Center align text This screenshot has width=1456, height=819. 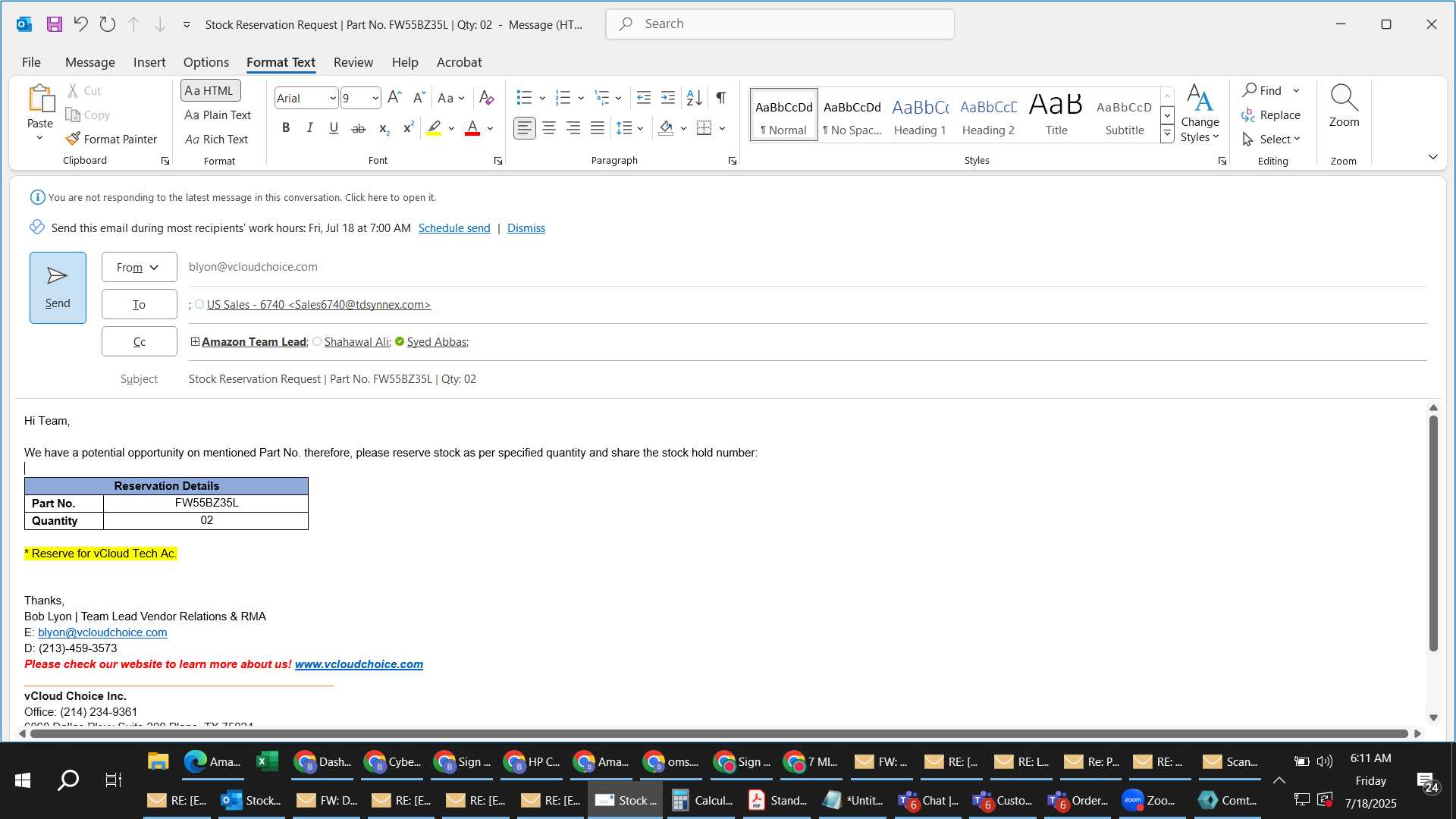[549, 128]
